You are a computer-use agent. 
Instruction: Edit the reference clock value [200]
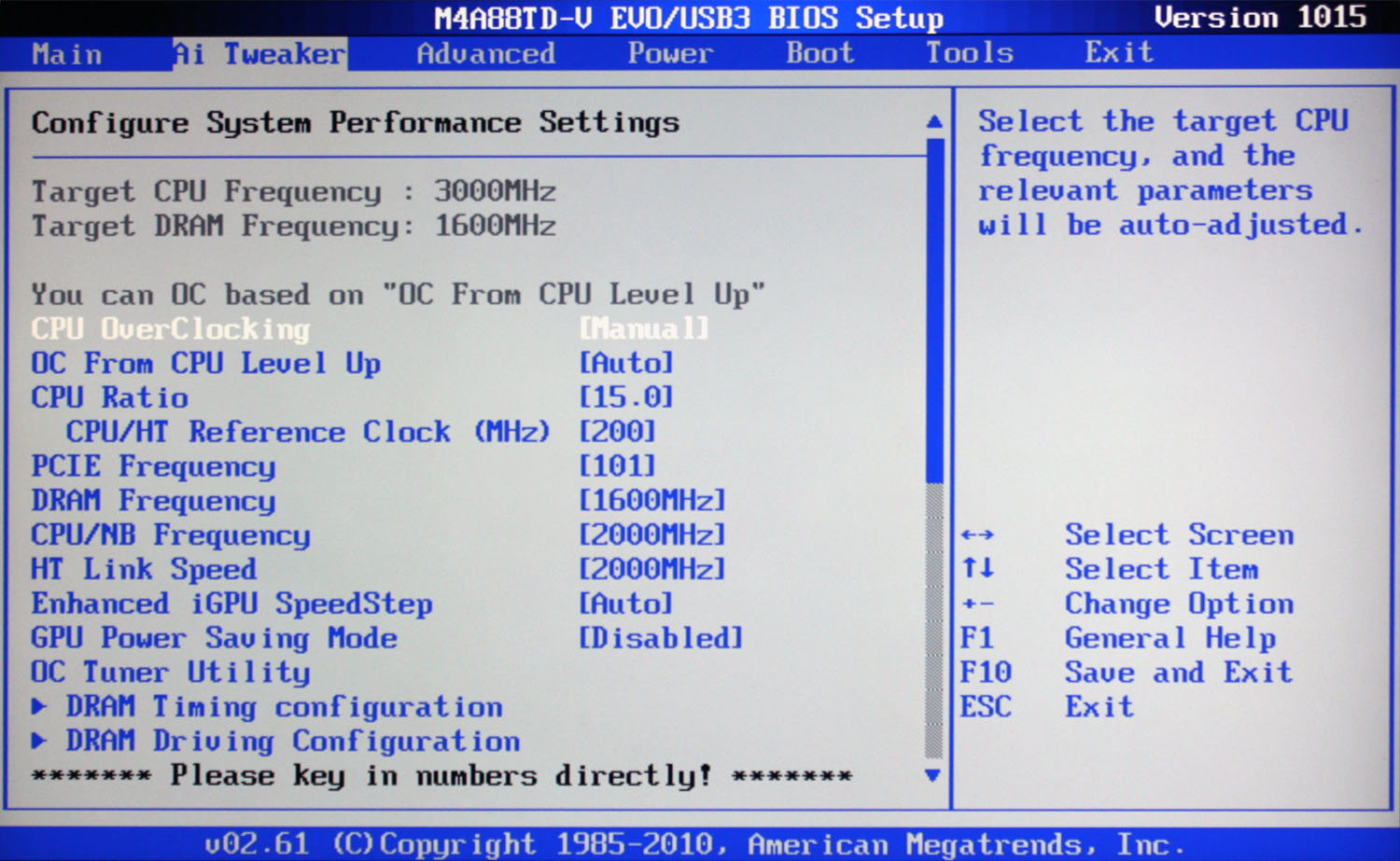(618, 432)
